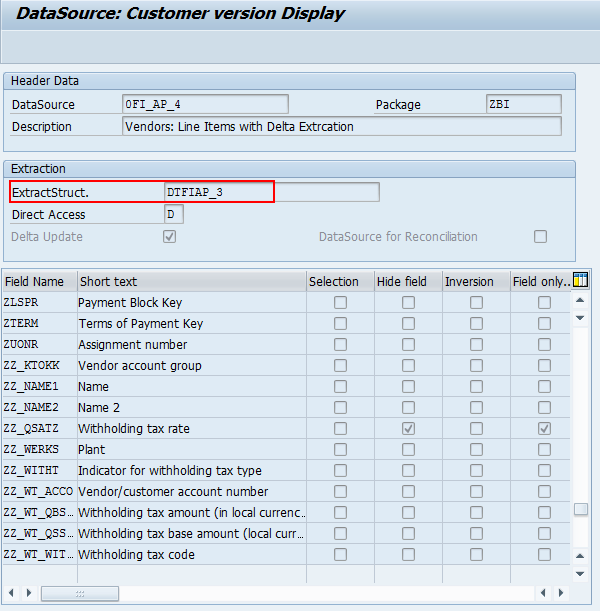Open the table column configuration icon
The image size is (600, 611).
[x=580, y=280]
